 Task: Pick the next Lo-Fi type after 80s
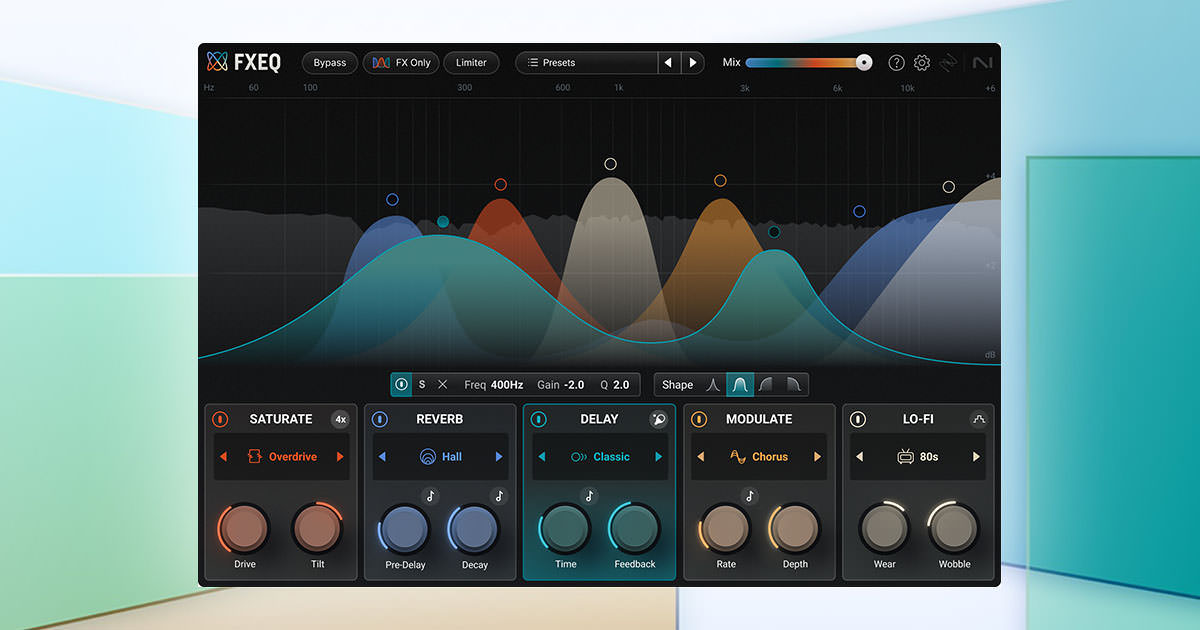[x=976, y=457]
